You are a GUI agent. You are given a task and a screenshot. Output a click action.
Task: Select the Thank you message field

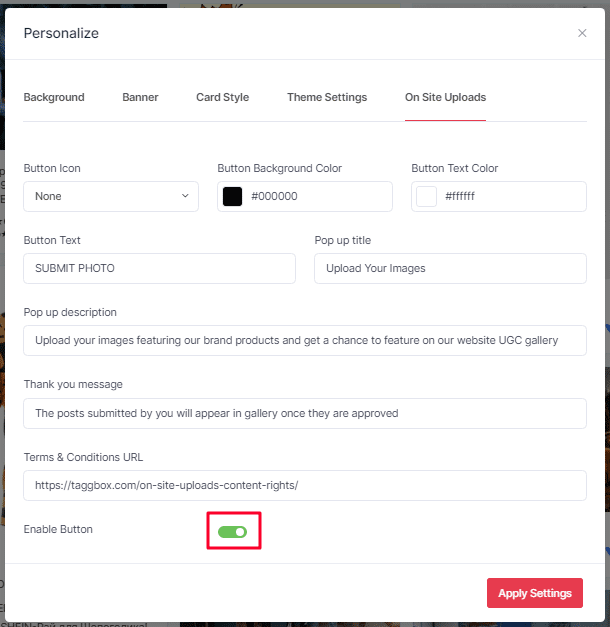(305, 412)
